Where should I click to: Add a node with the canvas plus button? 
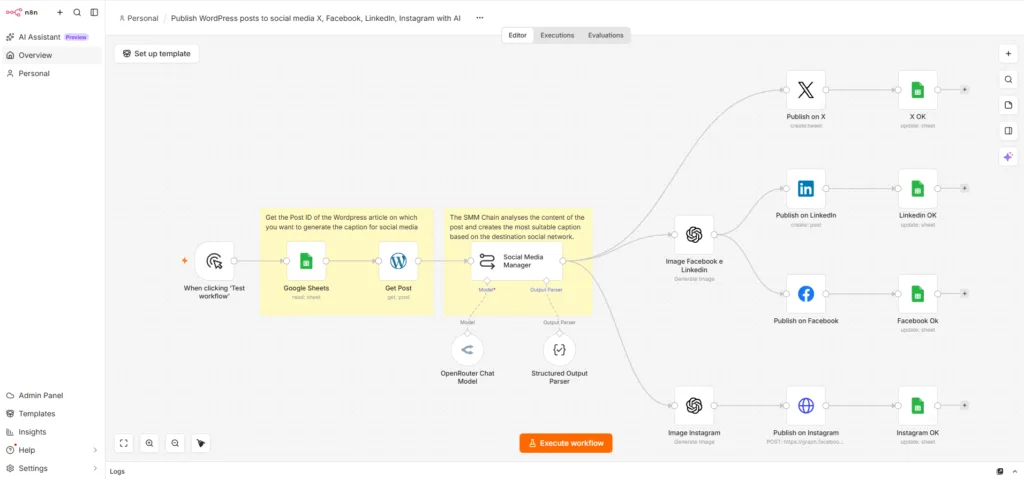tap(1008, 54)
